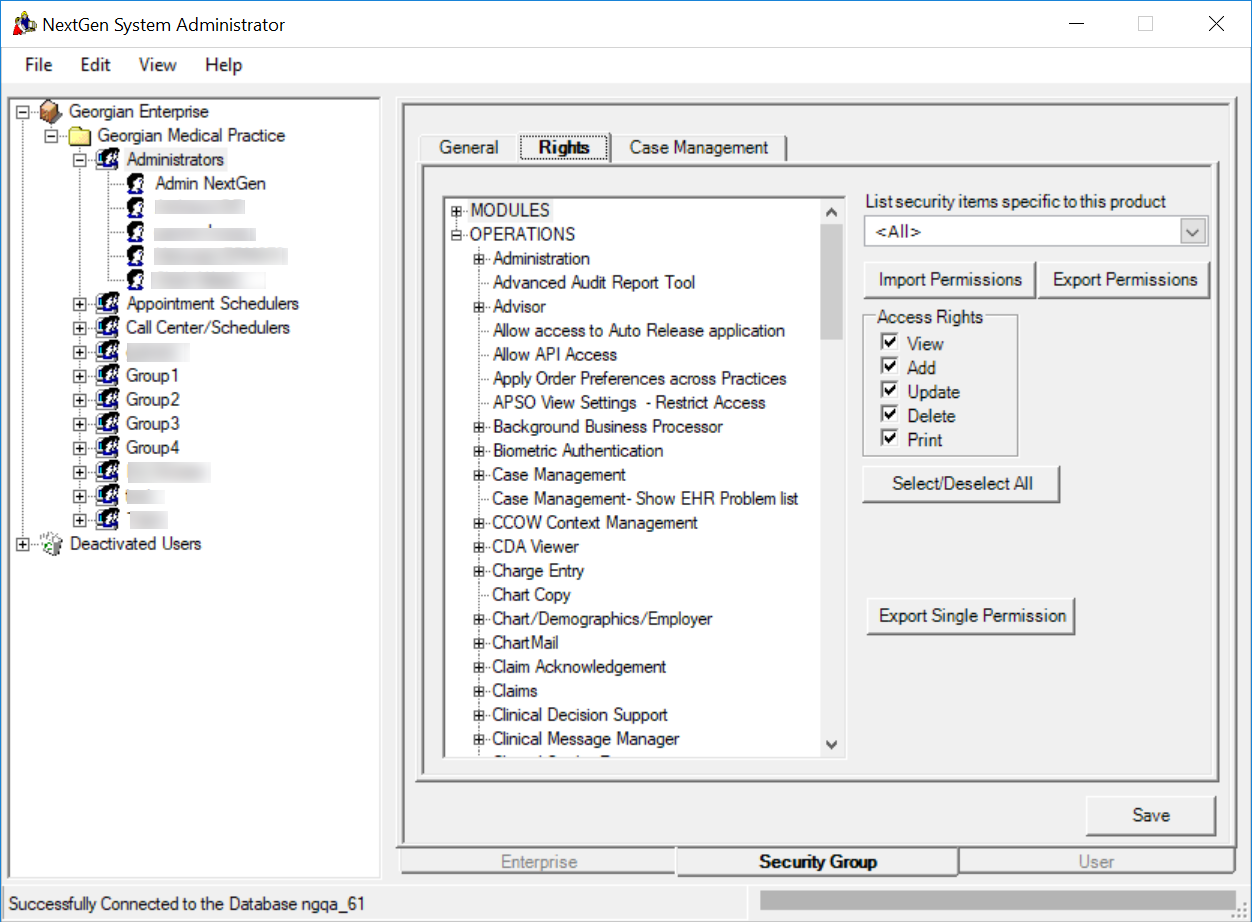Toggle the Print access right checkbox
The height and width of the screenshot is (922, 1252).
pyautogui.click(x=889, y=439)
